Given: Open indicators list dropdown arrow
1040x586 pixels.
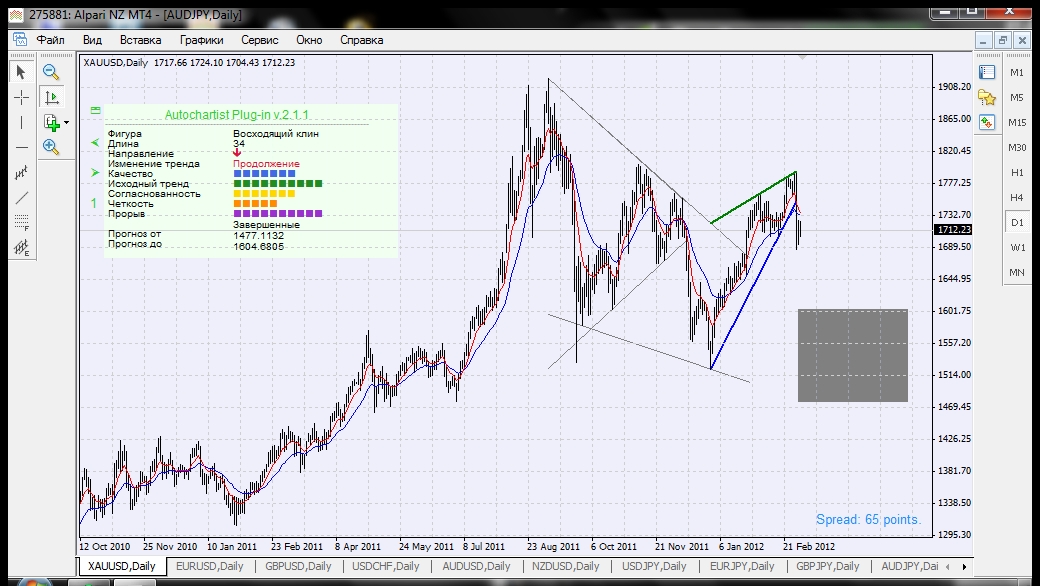Looking at the screenshot, I should (x=66, y=123).
